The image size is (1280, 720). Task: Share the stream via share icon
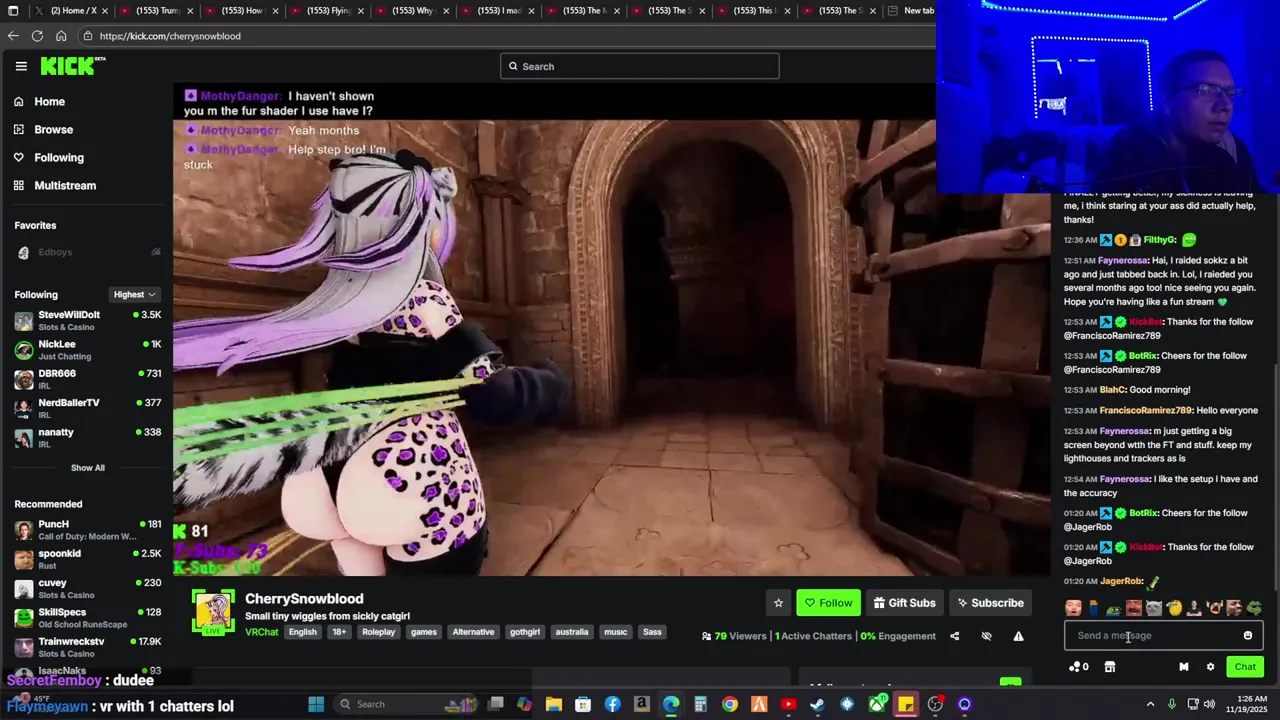tap(954, 636)
